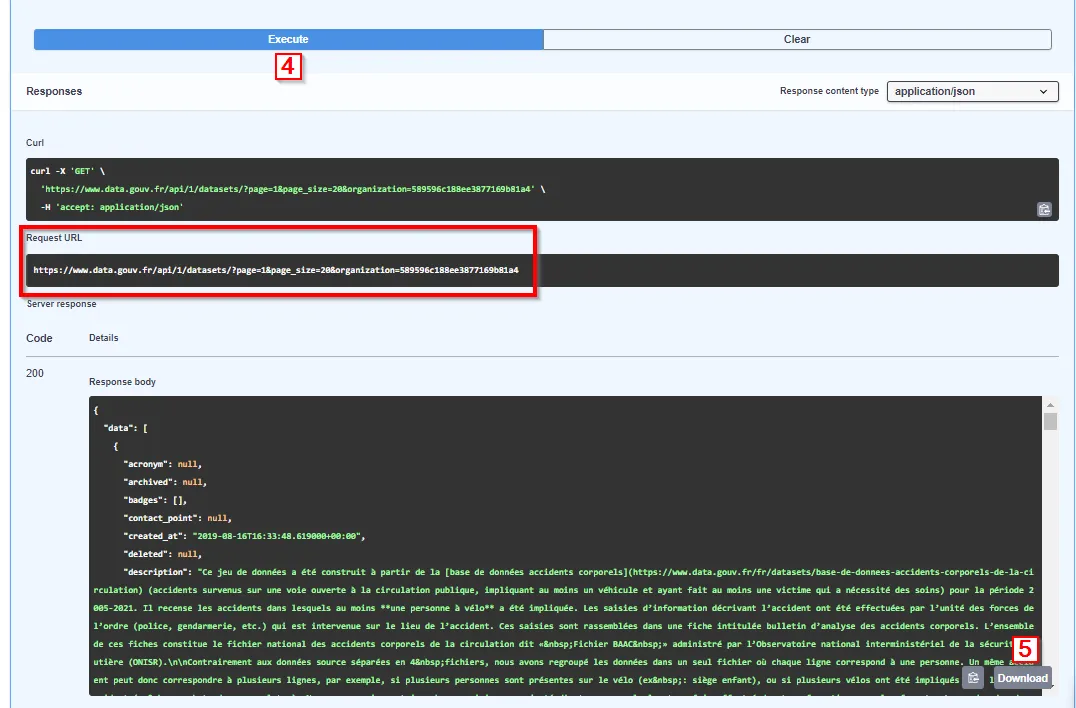Click the response body scrollbar up arrow
The width and height of the screenshot is (1076, 708).
pyautogui.click(x=1050, y=404)
